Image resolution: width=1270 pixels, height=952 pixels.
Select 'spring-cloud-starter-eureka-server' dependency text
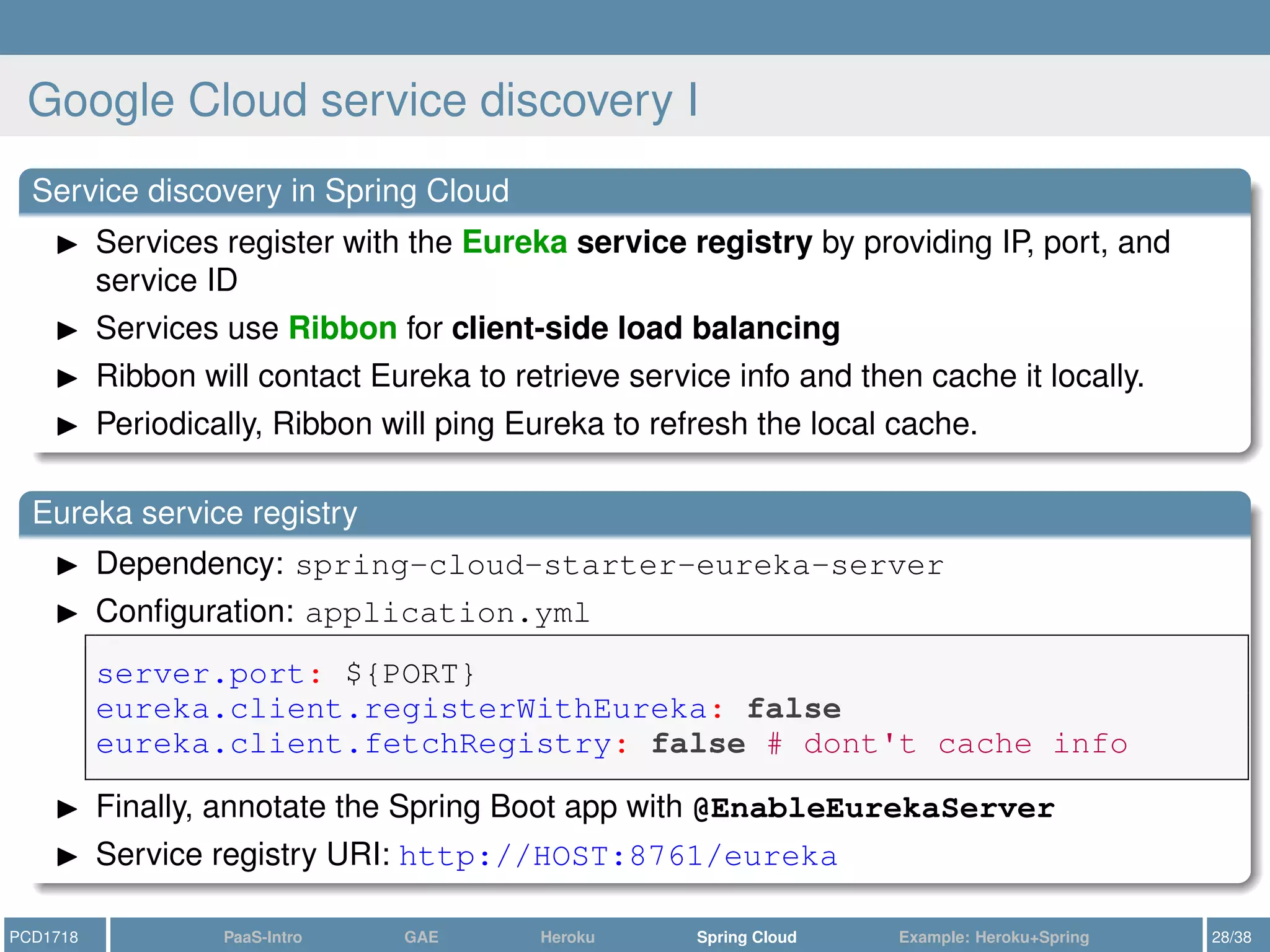point(619,566)
